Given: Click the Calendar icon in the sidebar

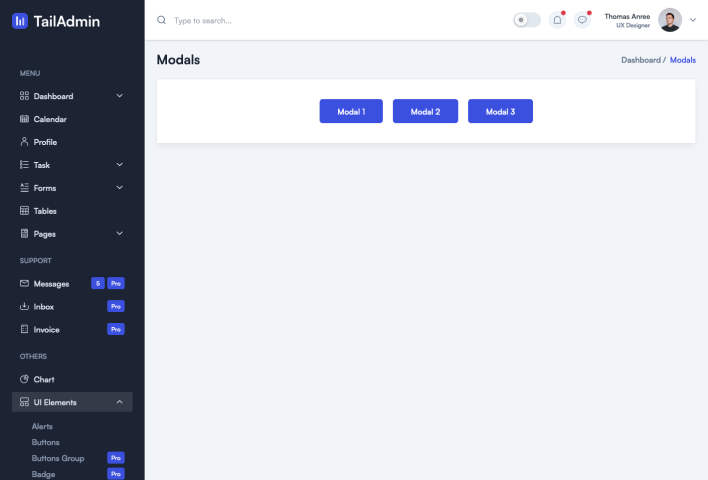Looking at the screenshot, I should 25,119.
